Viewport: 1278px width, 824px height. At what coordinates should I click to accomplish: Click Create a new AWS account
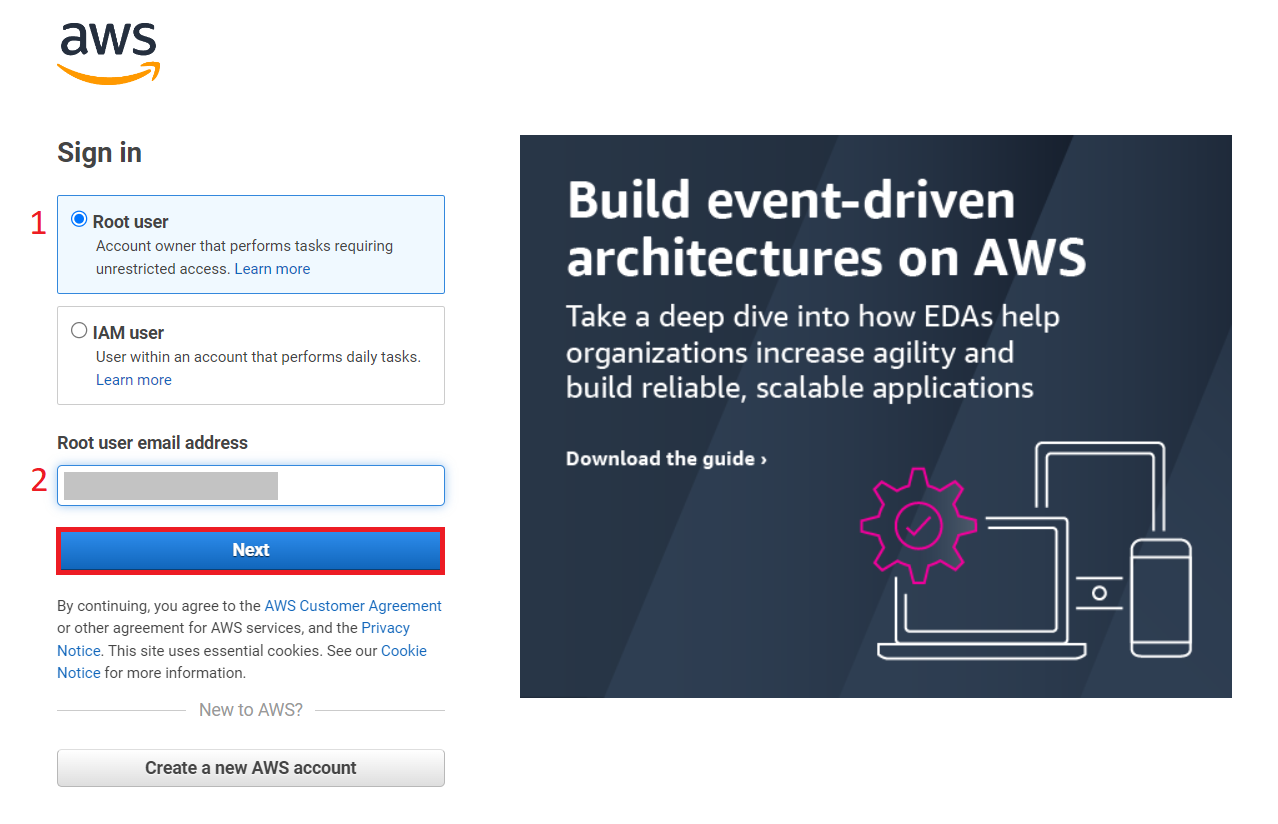click(x=250, y=768)
